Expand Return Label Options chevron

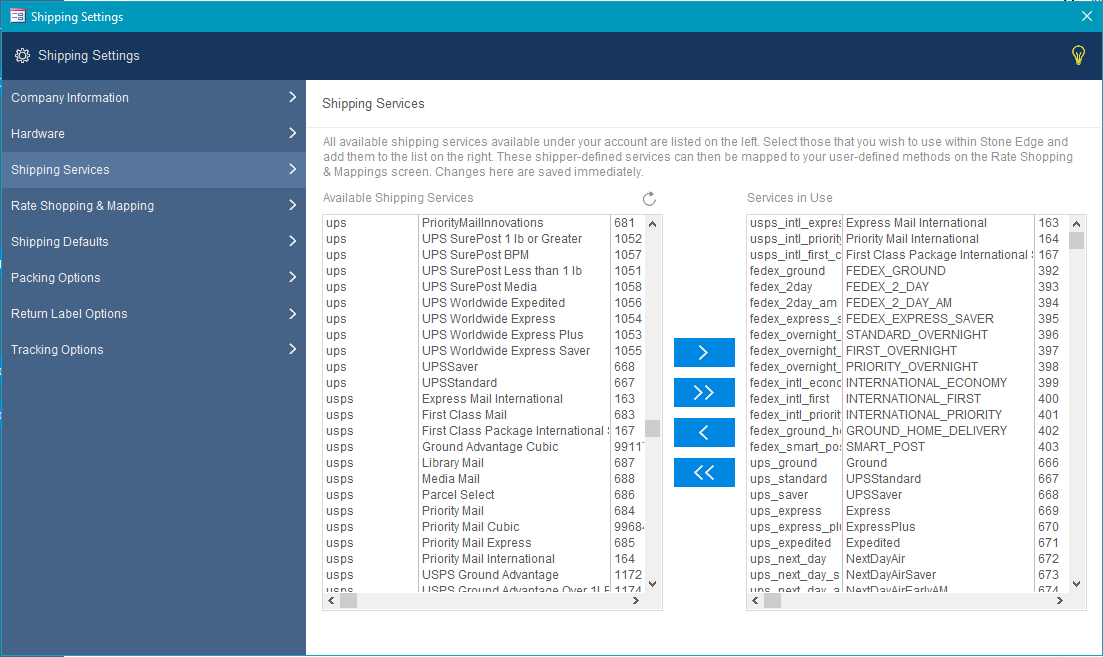(x=293, y=313)
